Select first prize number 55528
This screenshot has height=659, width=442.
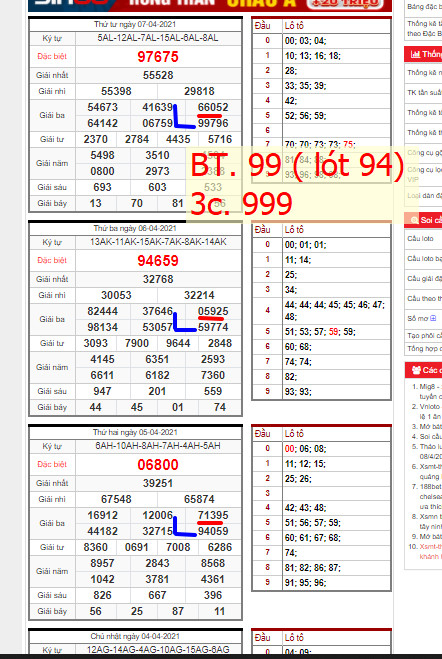[x=158, y=75]
